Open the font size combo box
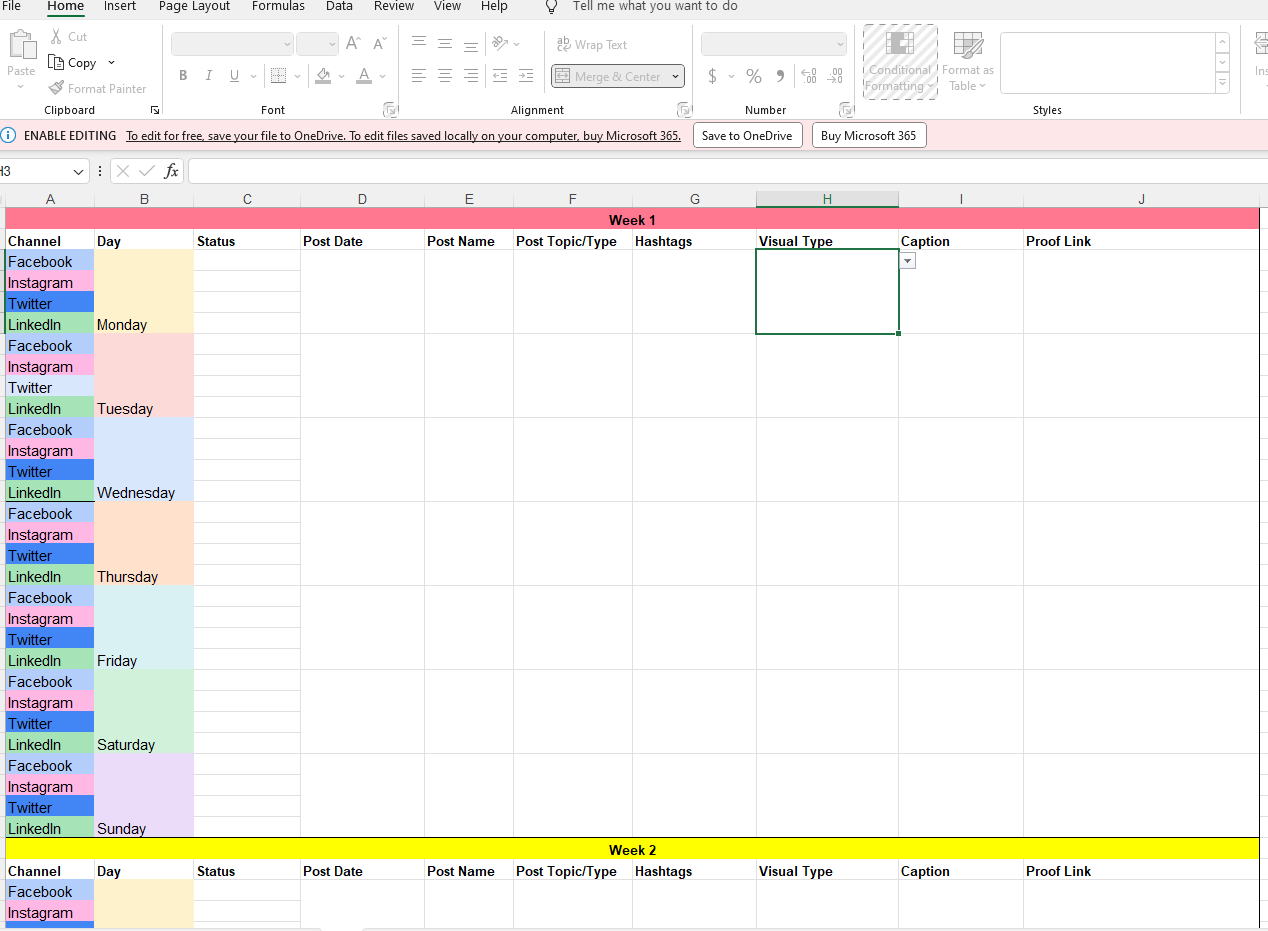This screenshot has width=1268, height=931. point(318,44)
